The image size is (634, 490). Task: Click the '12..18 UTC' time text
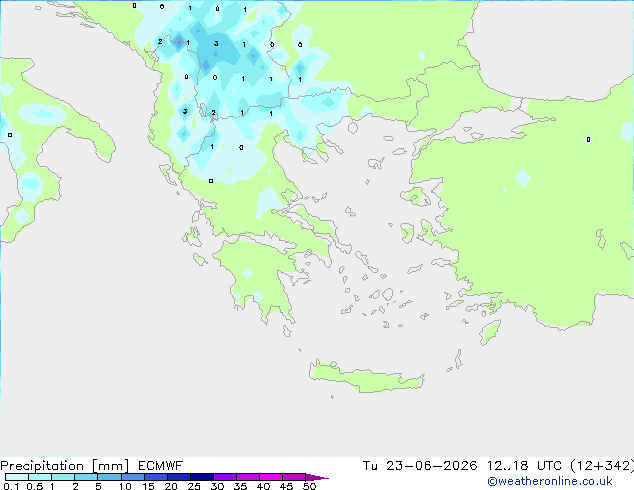point(524,466)
